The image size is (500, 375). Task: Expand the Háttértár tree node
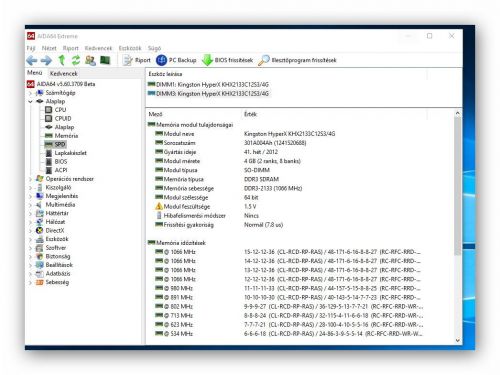(30, 214)
